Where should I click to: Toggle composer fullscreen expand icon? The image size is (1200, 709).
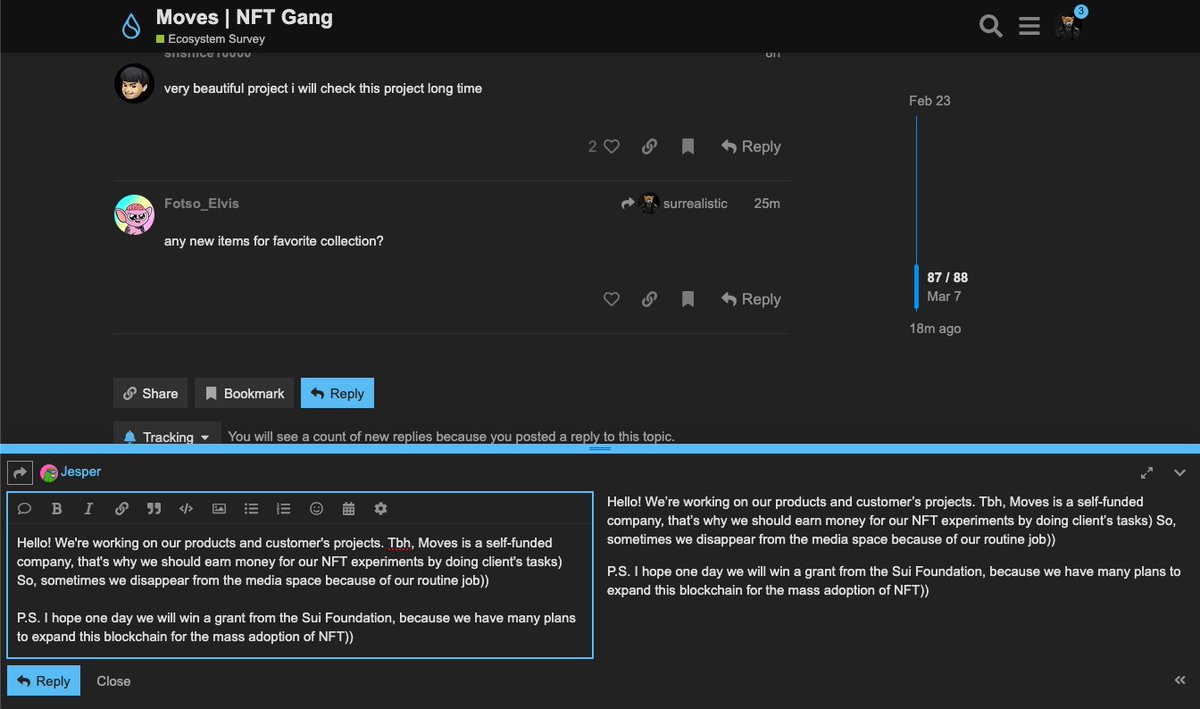1147,472
